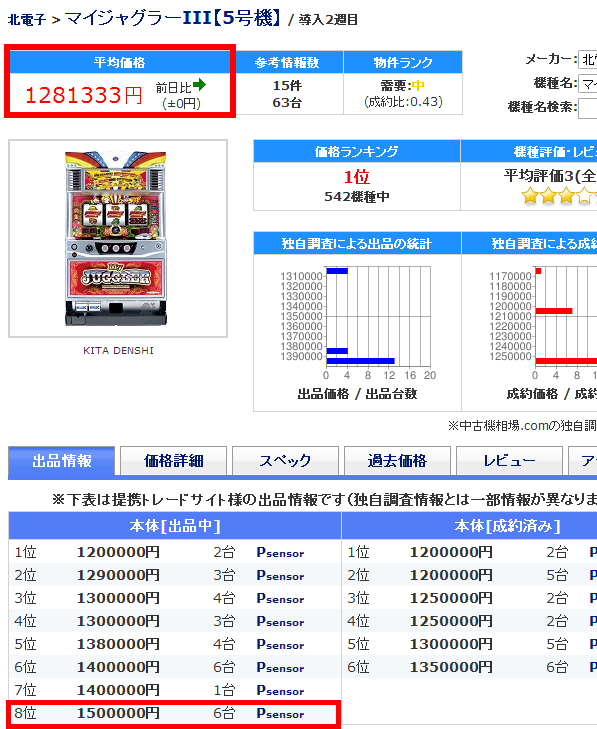
Task: Click the Psensor link in 出品中 1位 row
Action: coord(280,552)
